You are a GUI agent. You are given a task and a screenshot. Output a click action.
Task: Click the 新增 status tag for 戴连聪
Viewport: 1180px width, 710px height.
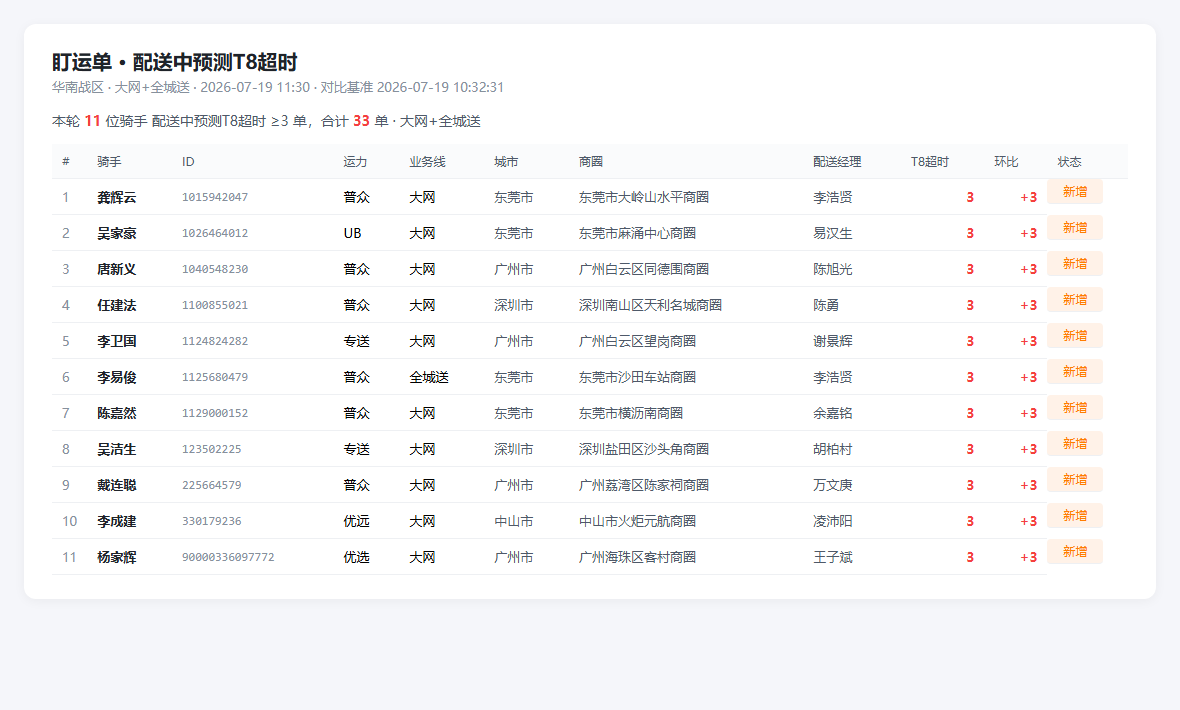pyautogui.click(x=1075, y=480)
